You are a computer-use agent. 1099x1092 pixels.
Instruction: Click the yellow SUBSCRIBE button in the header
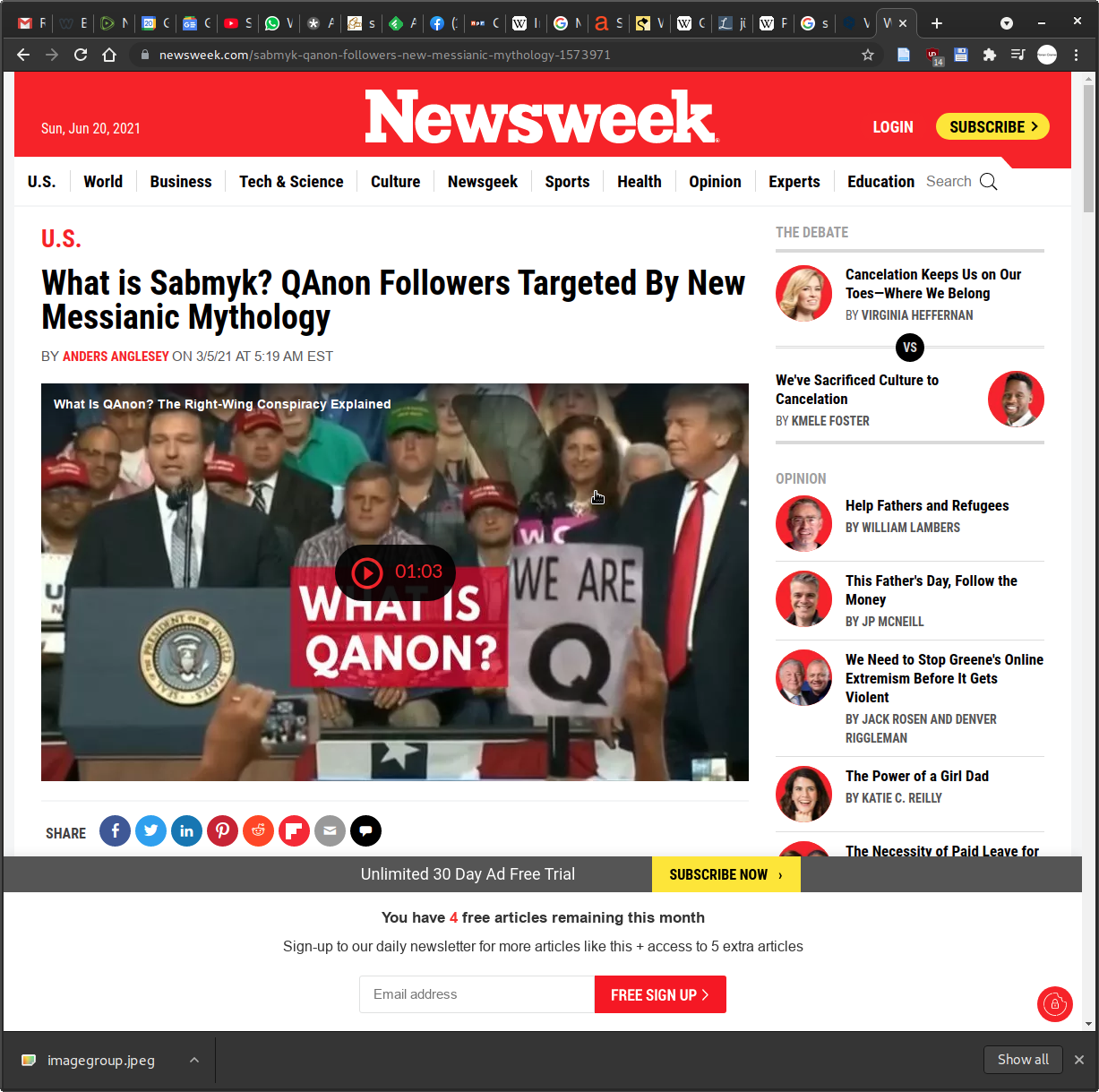pyautogui.click(x=992, y=126)
